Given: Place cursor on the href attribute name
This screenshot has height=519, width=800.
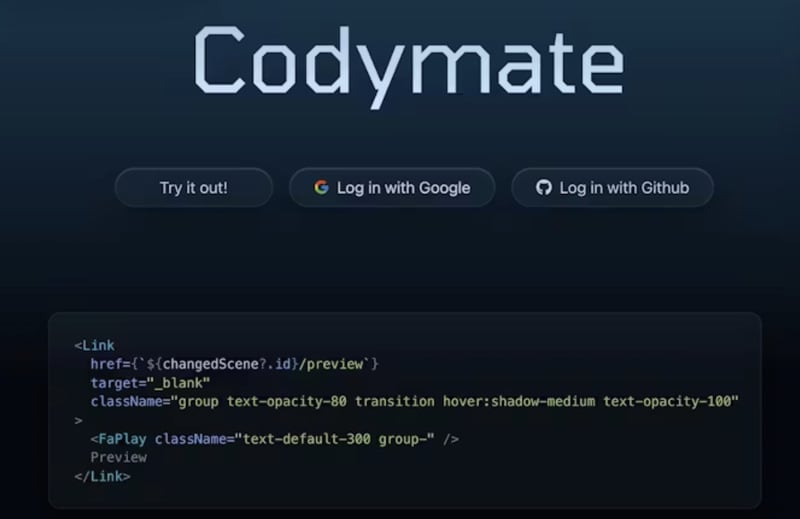Looking at the screenshot, I should (106, 364).
